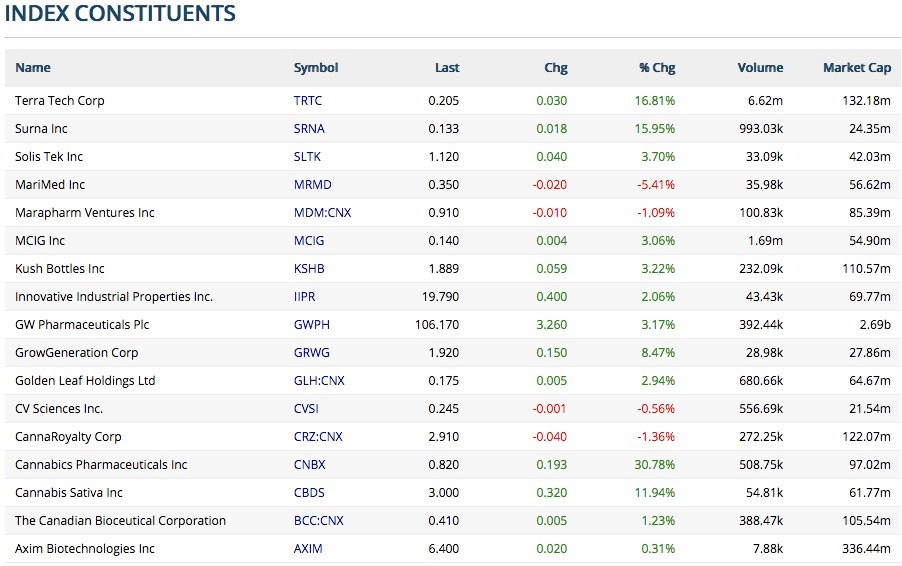
Task: Sort by the Symbol column header
Action: click(x=316, y=67)
